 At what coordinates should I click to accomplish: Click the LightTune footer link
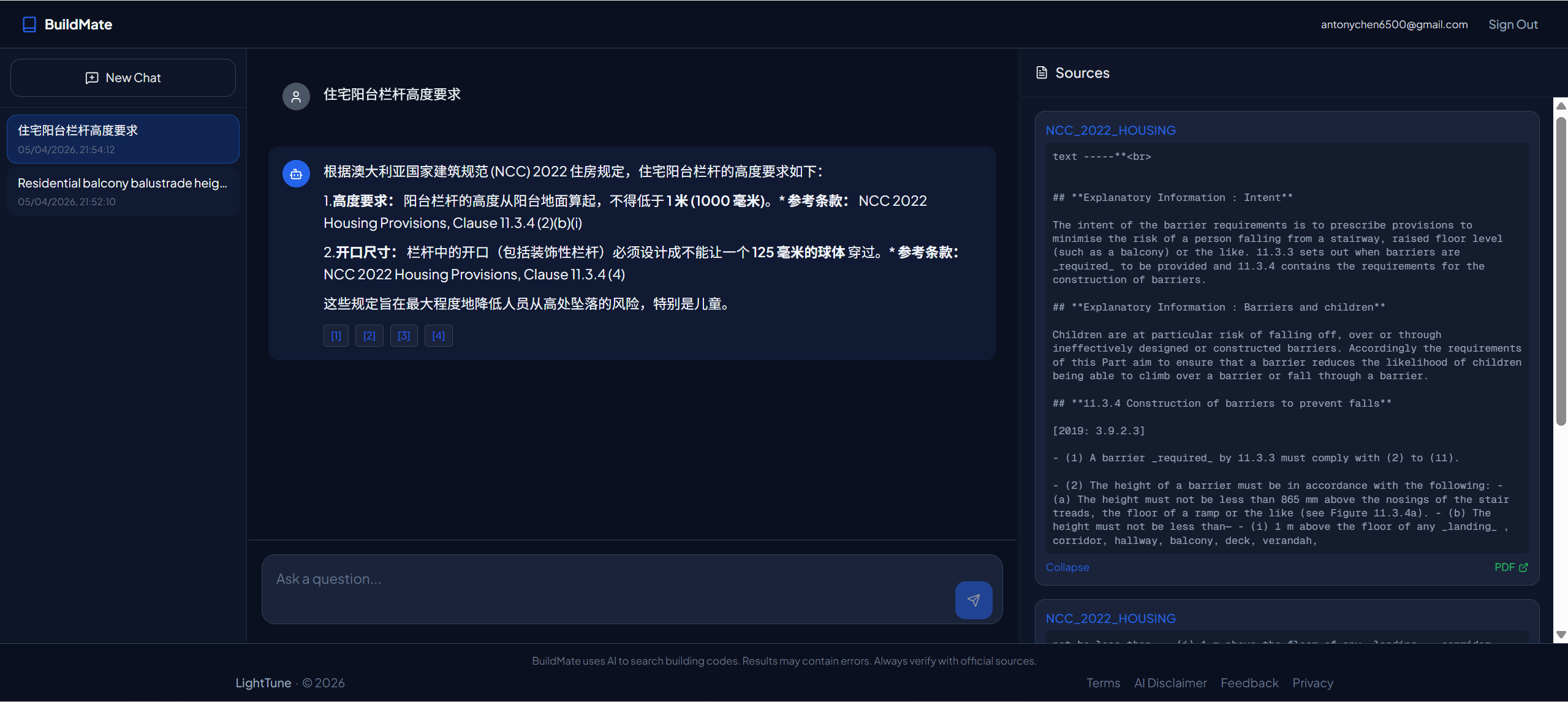coord(263,683)
